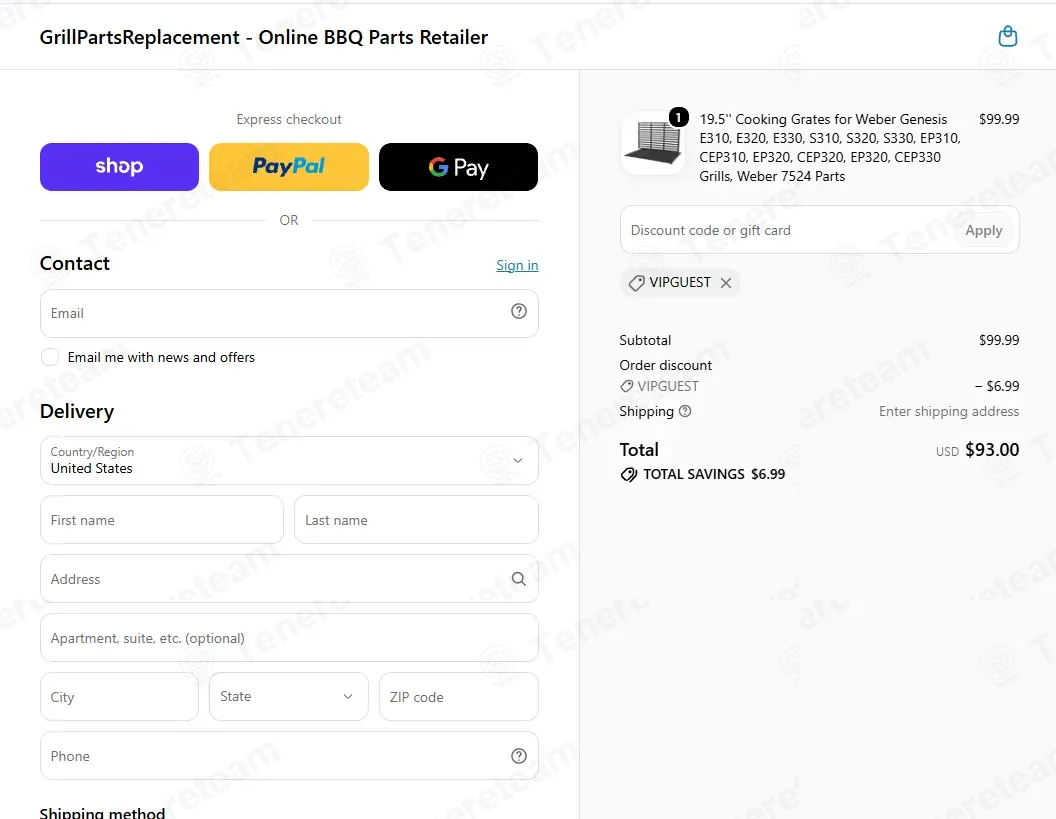Click the Total Savings tag icon
This screenshot has width=1056, height=819.
click(x=628, y=475)
